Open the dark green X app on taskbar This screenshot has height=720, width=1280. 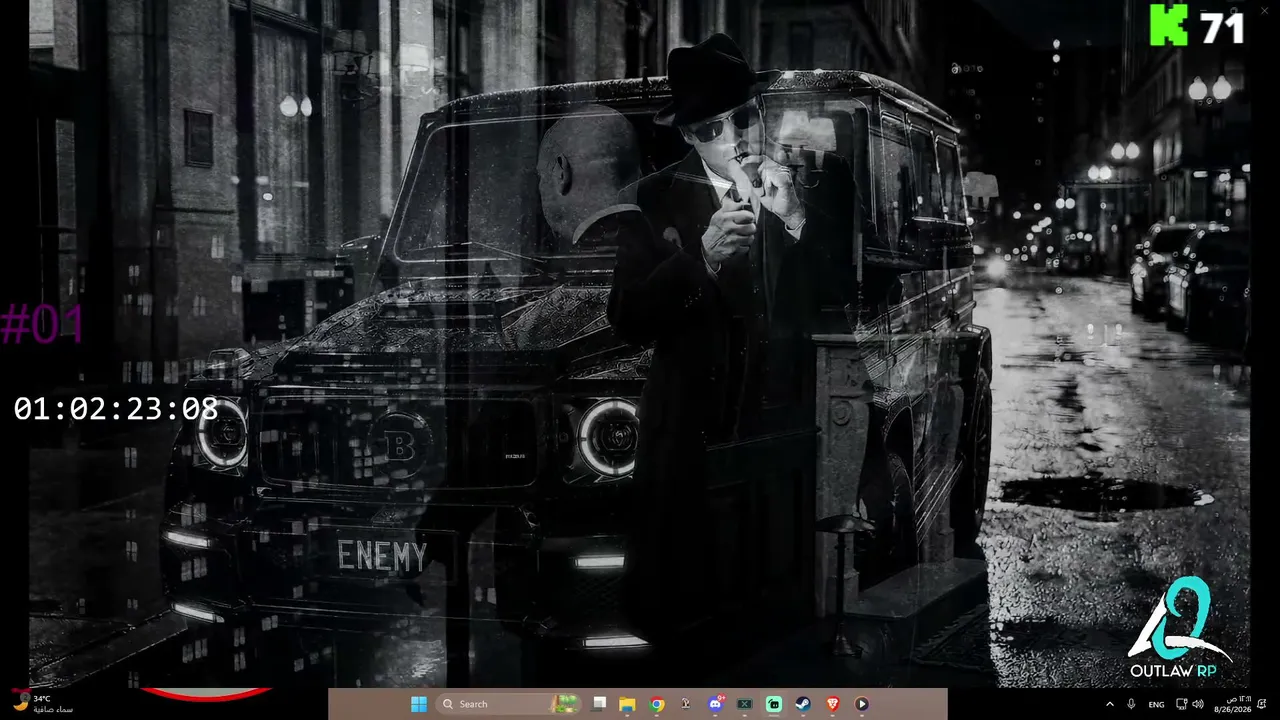[745, 704]
